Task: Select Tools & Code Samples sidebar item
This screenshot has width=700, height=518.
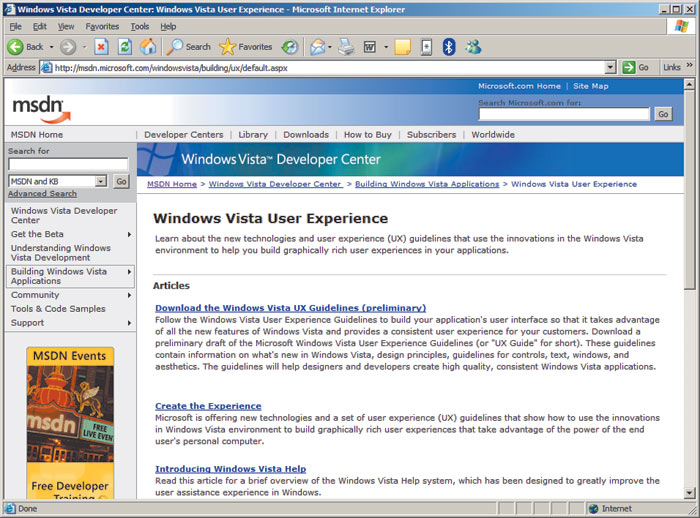Action: tap(58, 309)
